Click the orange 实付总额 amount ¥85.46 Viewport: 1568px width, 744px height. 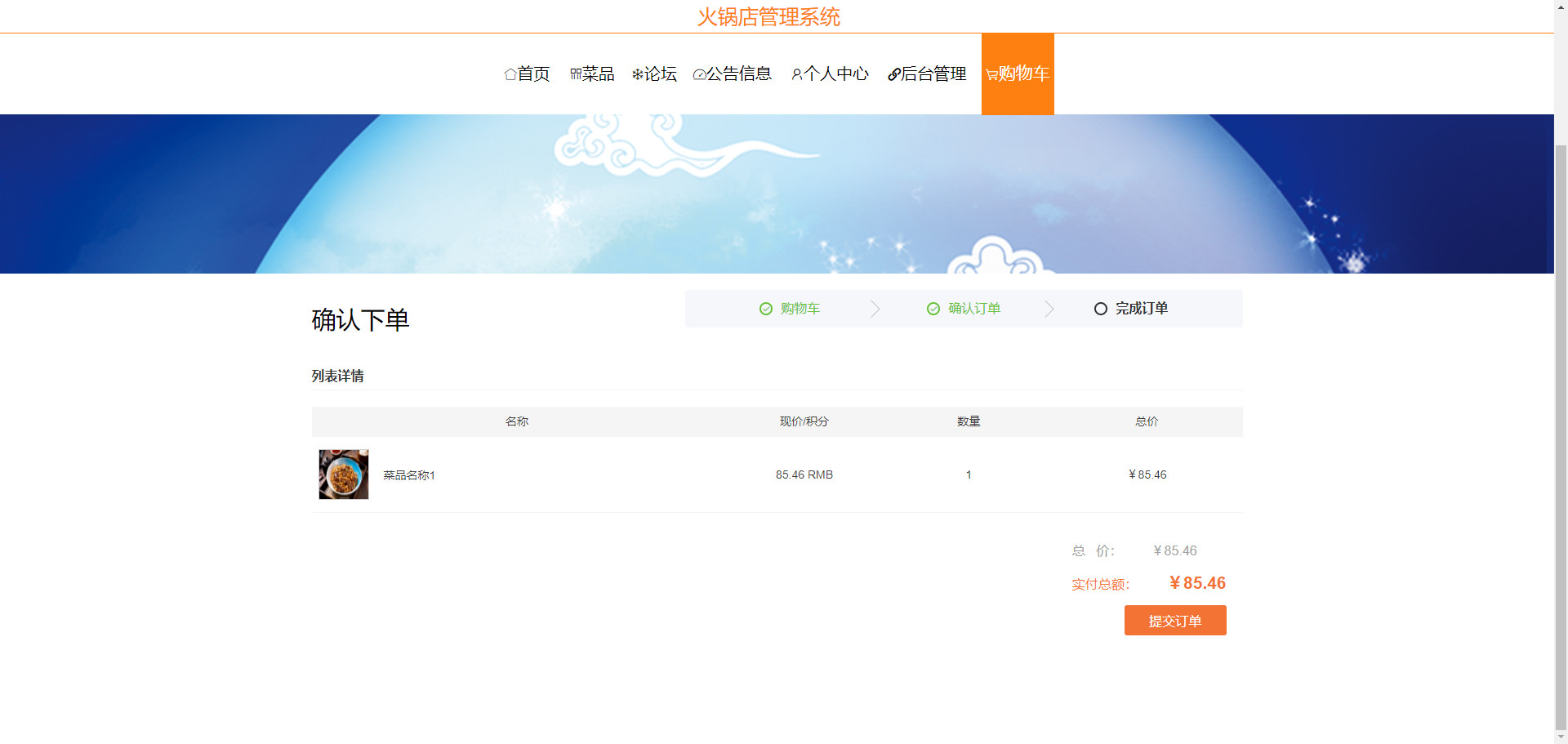[1197, 583]
